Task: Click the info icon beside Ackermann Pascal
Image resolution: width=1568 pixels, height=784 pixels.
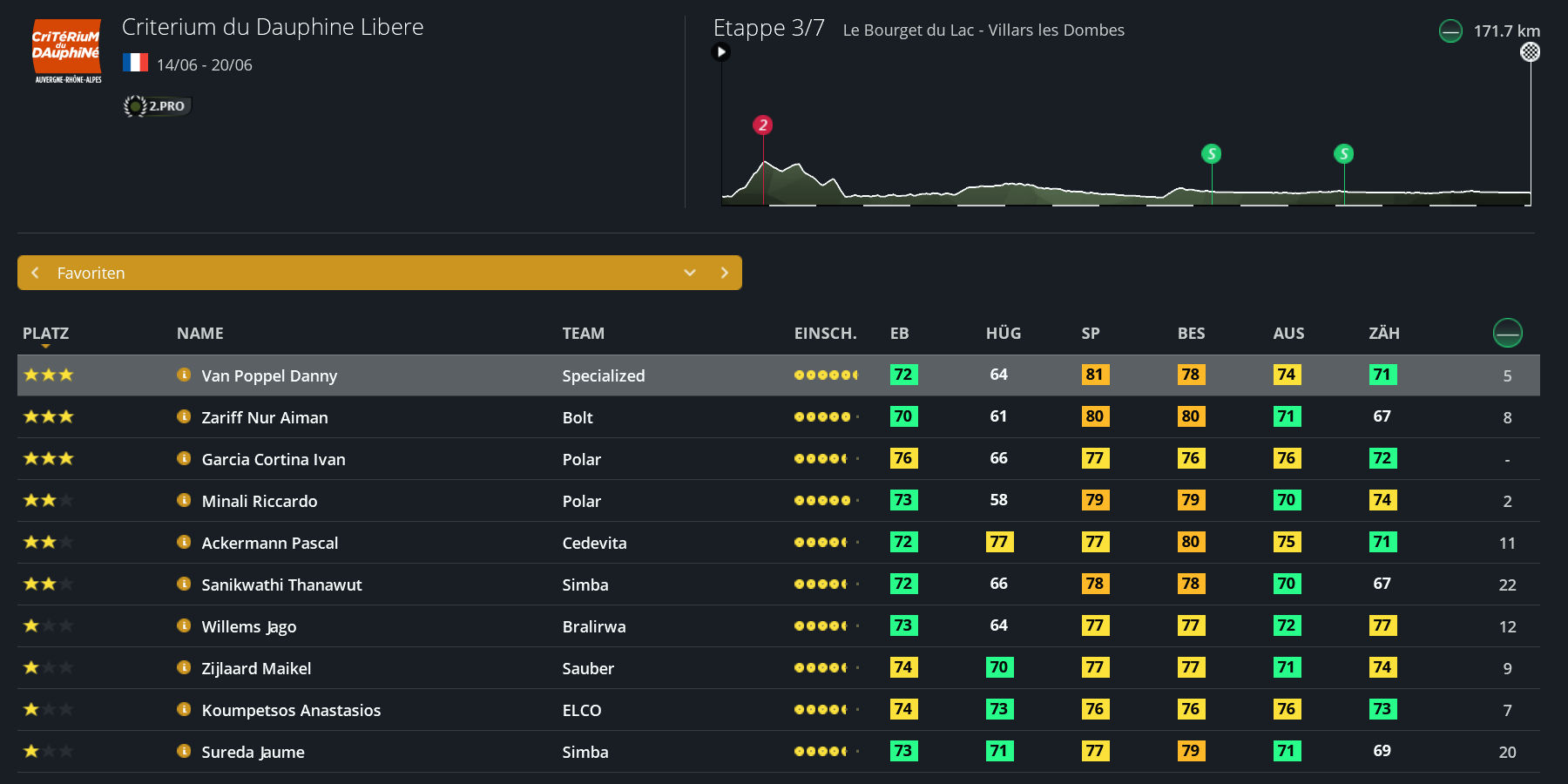Action: coord(184,543)
